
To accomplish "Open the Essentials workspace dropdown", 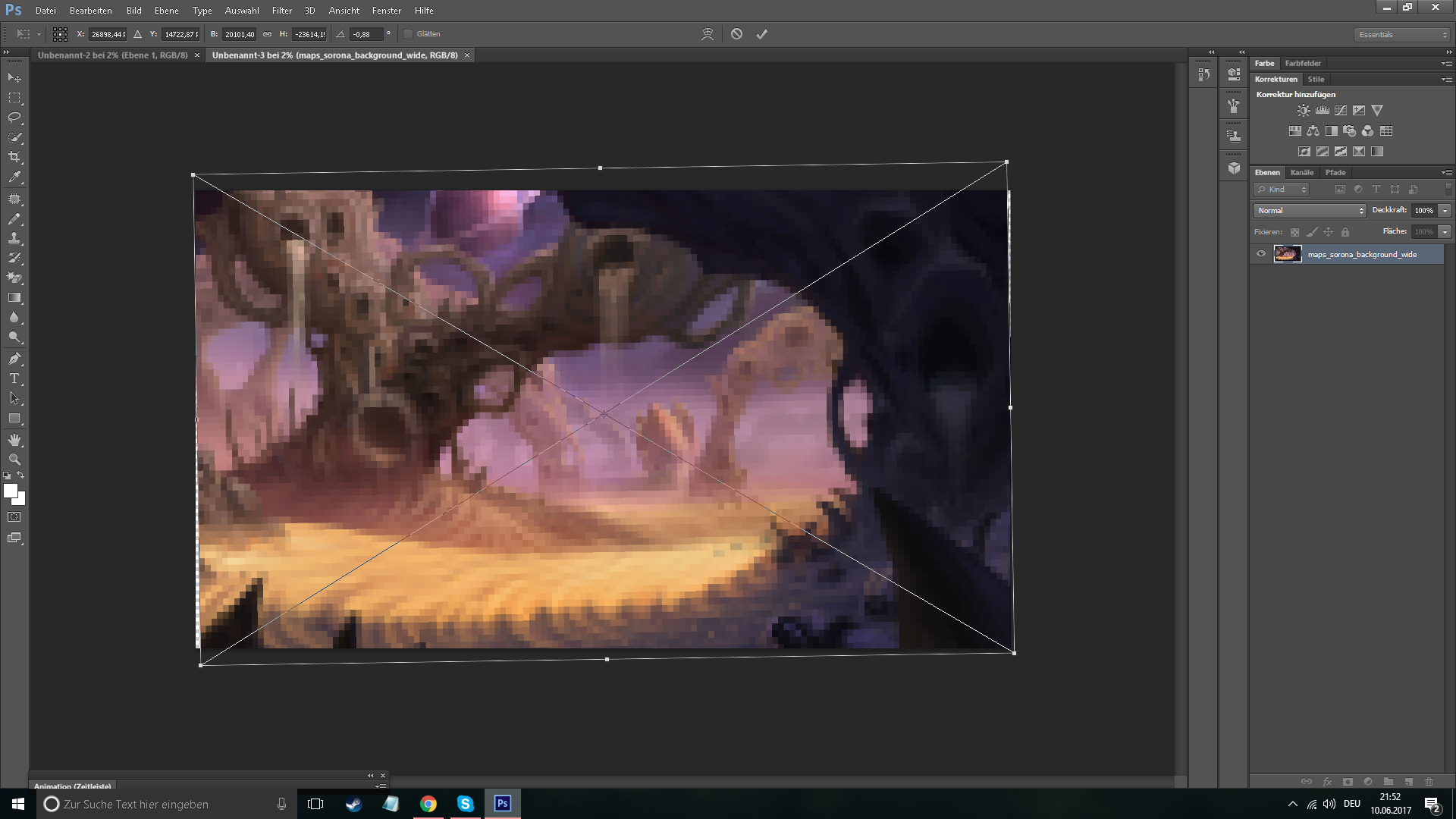I will [x=1402, y=35].
